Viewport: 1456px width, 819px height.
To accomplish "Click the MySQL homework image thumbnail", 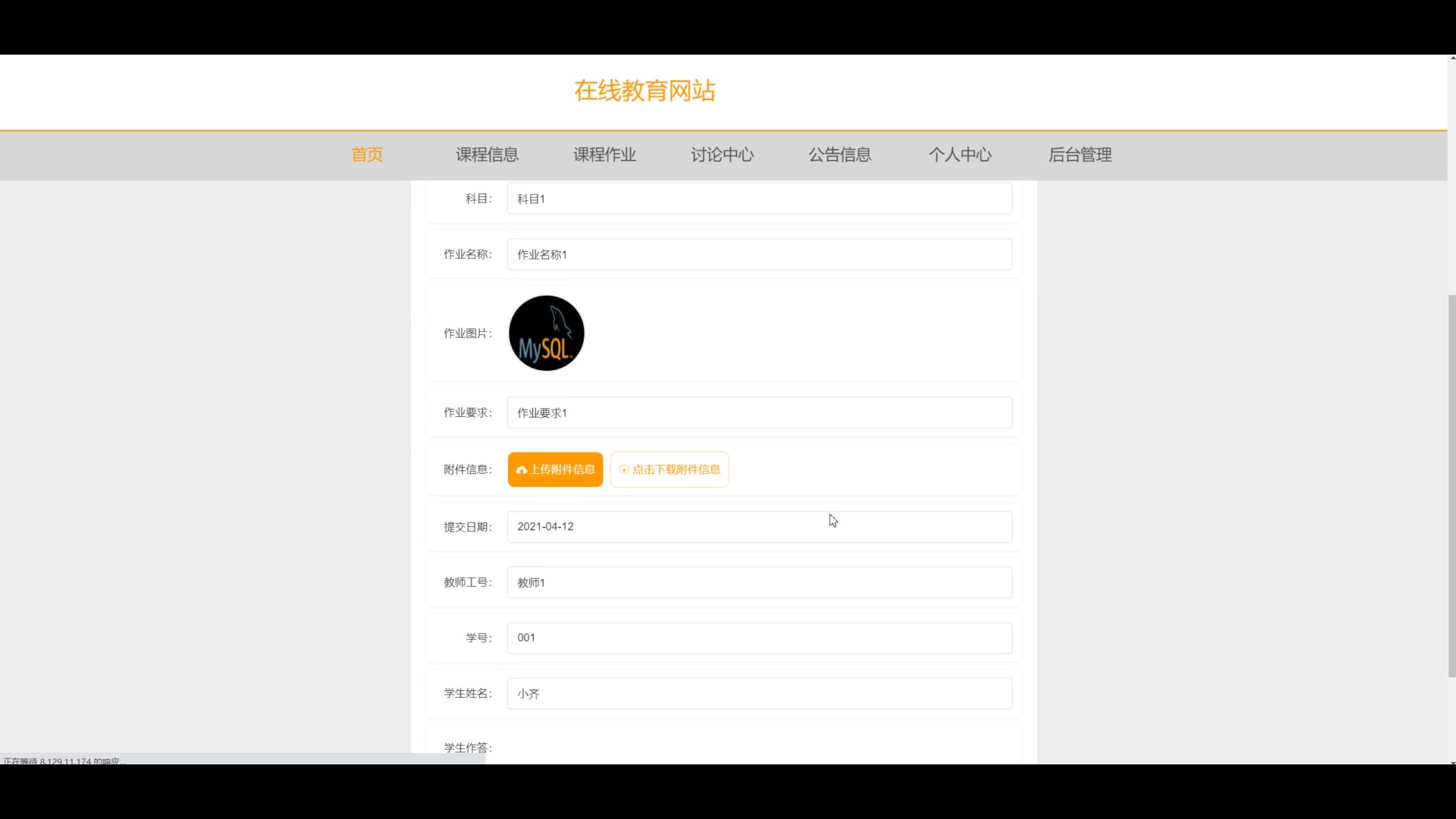I will click(546, 333).
